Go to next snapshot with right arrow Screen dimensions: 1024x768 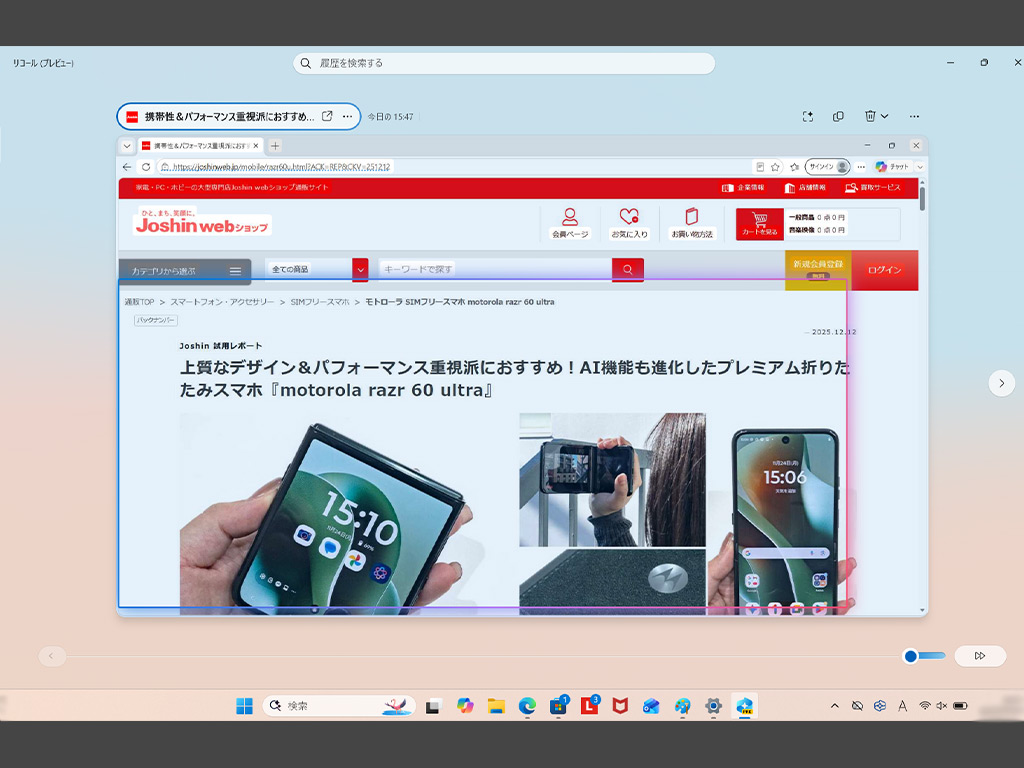[x=1002, y=383]
